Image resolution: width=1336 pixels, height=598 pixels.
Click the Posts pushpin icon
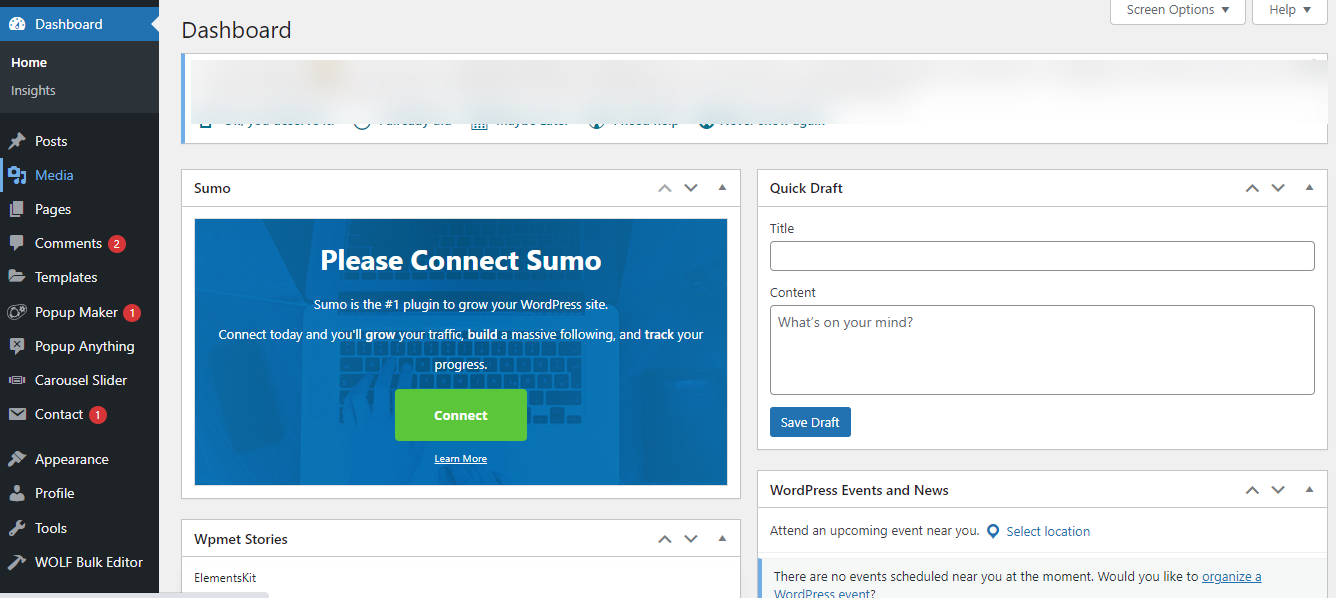click(x=17, y=141)
